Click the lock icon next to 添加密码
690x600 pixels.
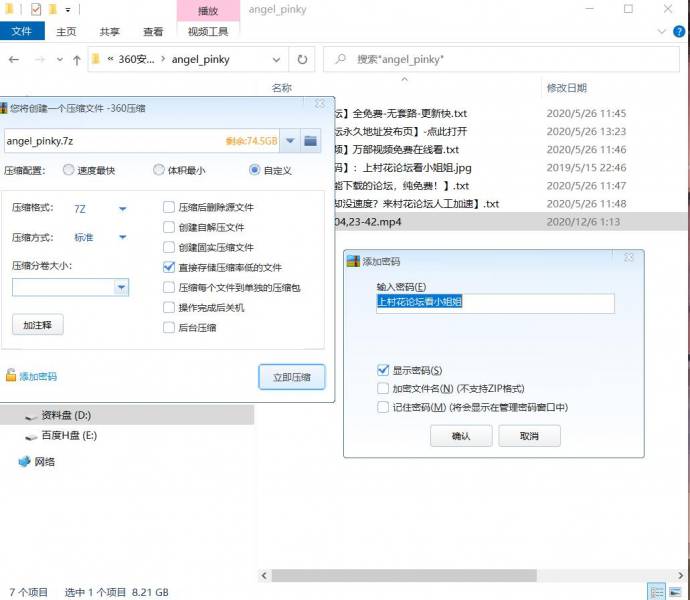point(11,376)
